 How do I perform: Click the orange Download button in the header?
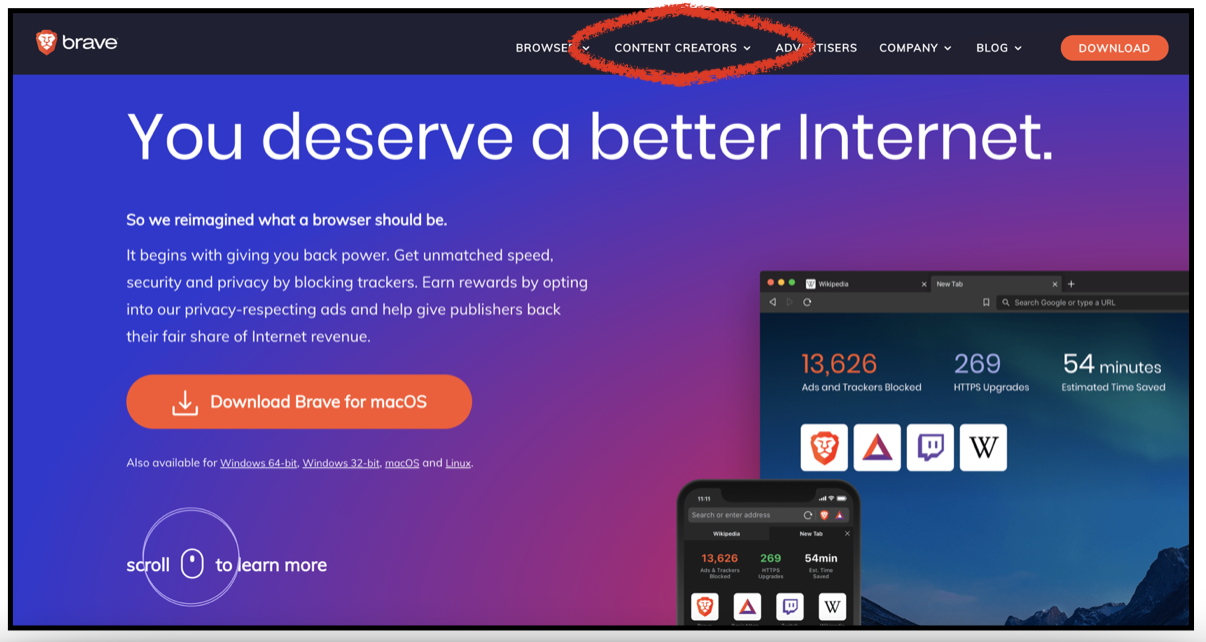click(1114, 48)
